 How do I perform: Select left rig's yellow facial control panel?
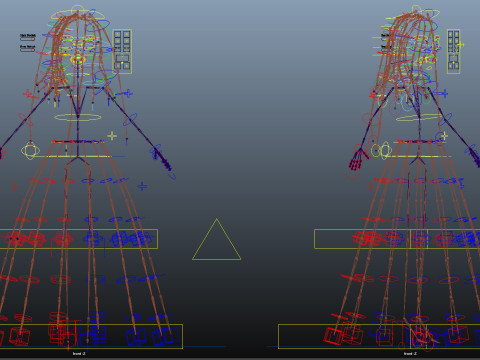122,52
